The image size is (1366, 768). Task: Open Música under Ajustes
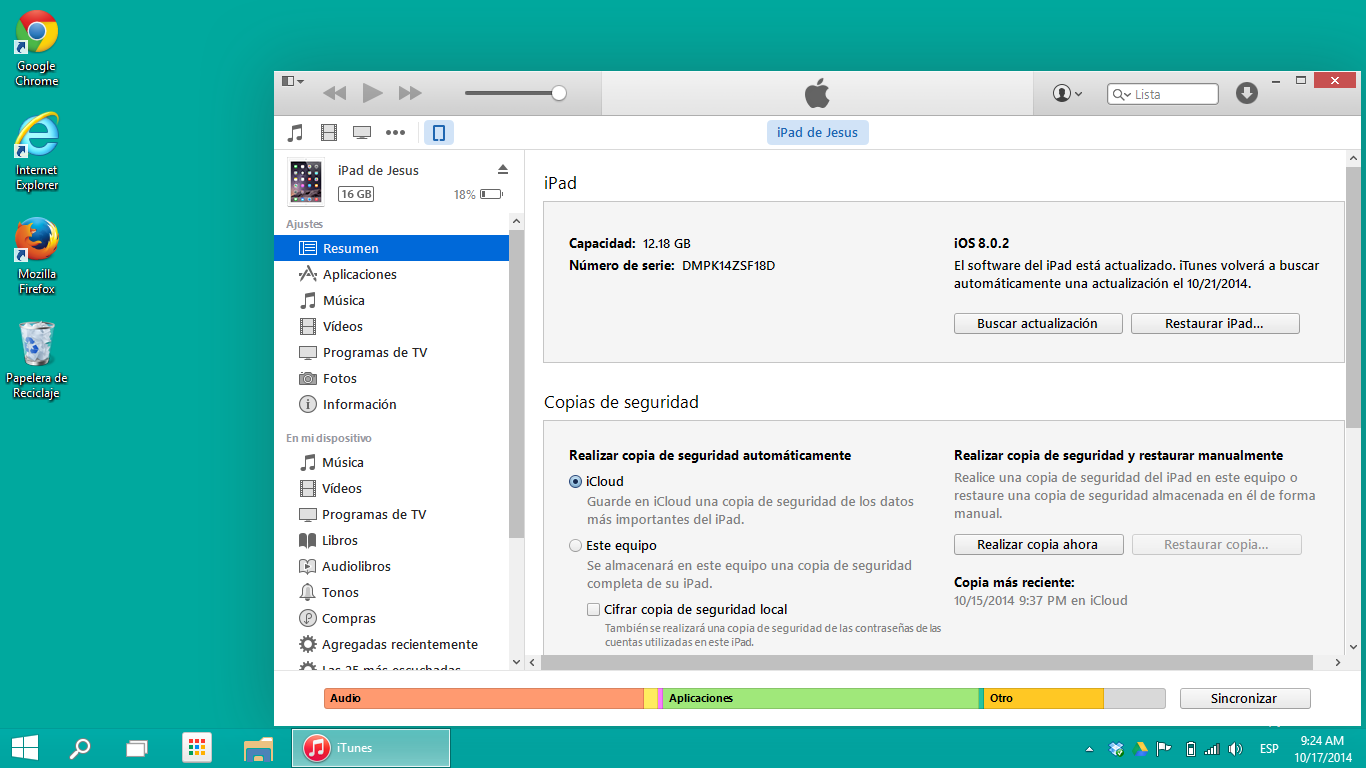(391, 300)
